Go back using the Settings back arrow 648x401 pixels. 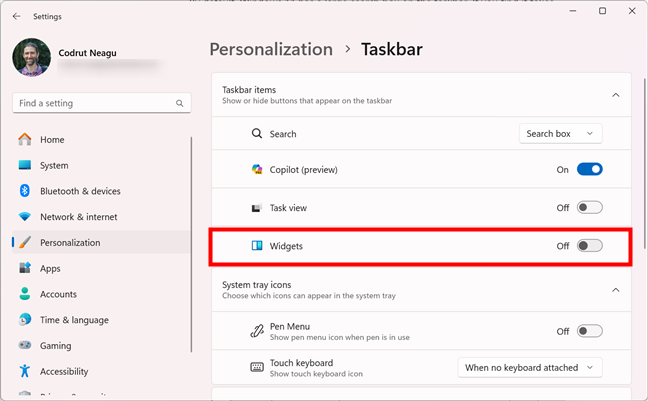(16, 16)
